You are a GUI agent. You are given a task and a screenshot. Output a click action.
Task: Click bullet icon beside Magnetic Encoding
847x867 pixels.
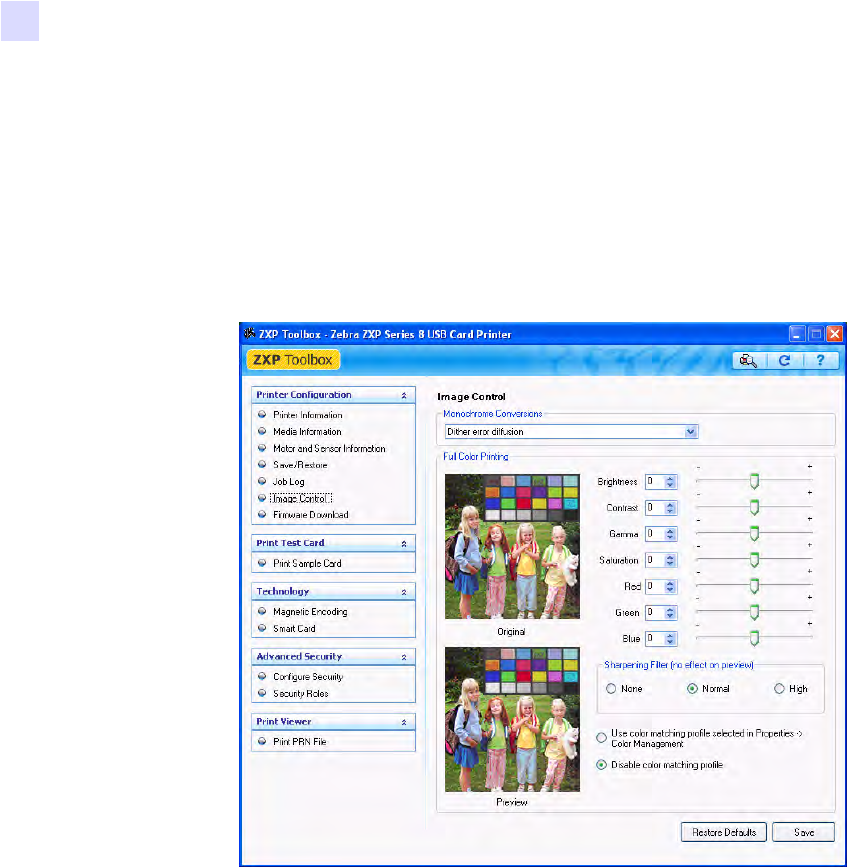[x=262, y=611]
